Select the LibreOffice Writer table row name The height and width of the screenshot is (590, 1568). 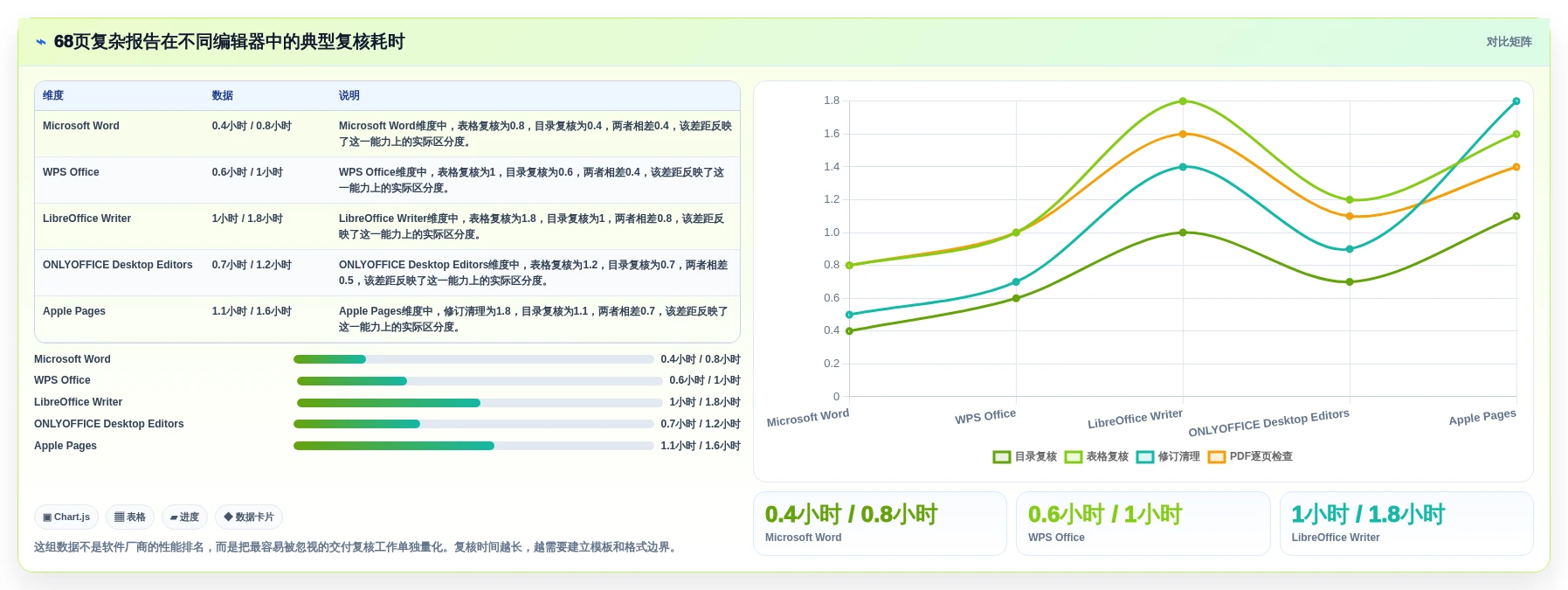tap(86, 219)
